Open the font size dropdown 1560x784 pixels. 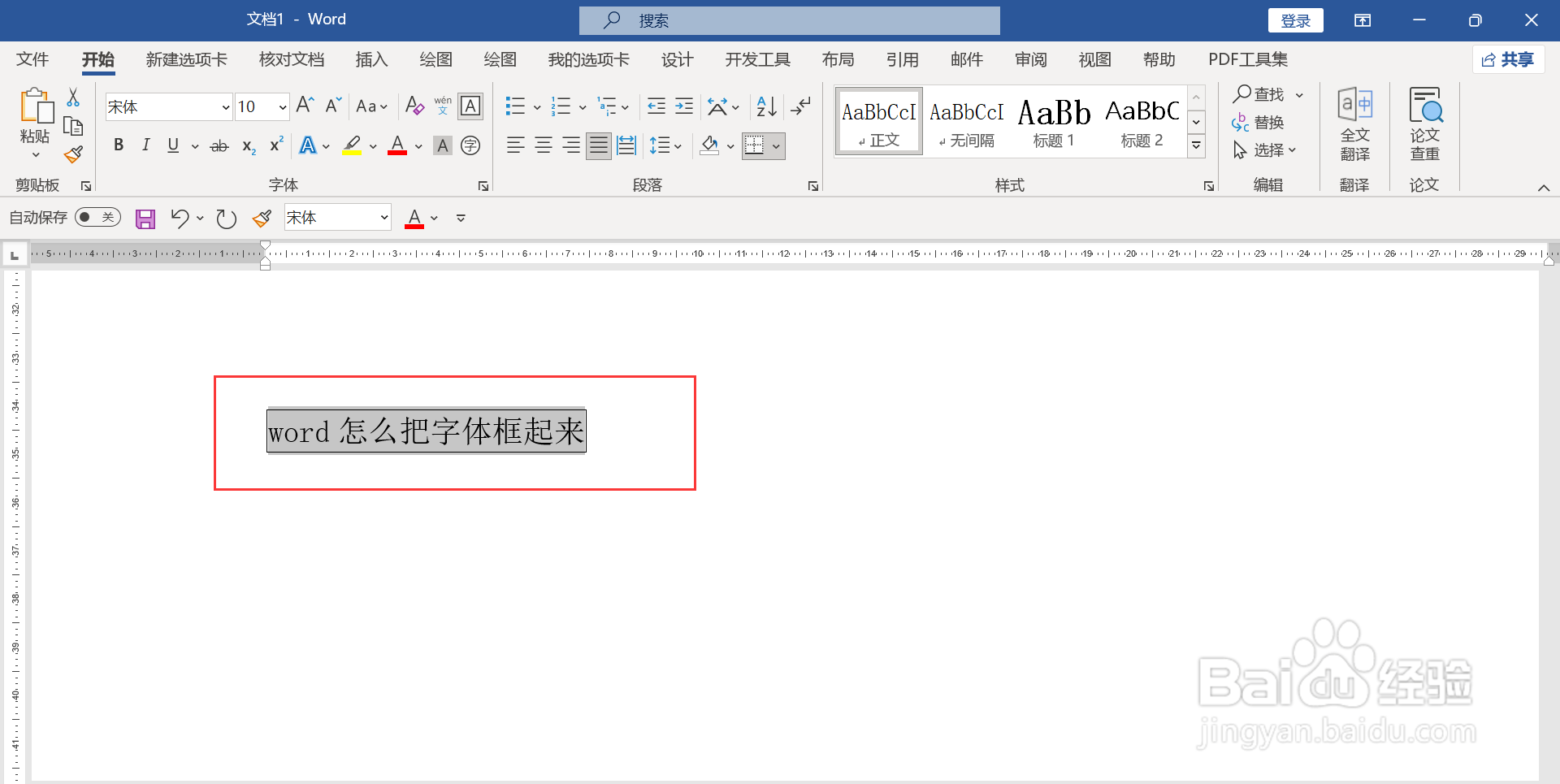(282, 107)
